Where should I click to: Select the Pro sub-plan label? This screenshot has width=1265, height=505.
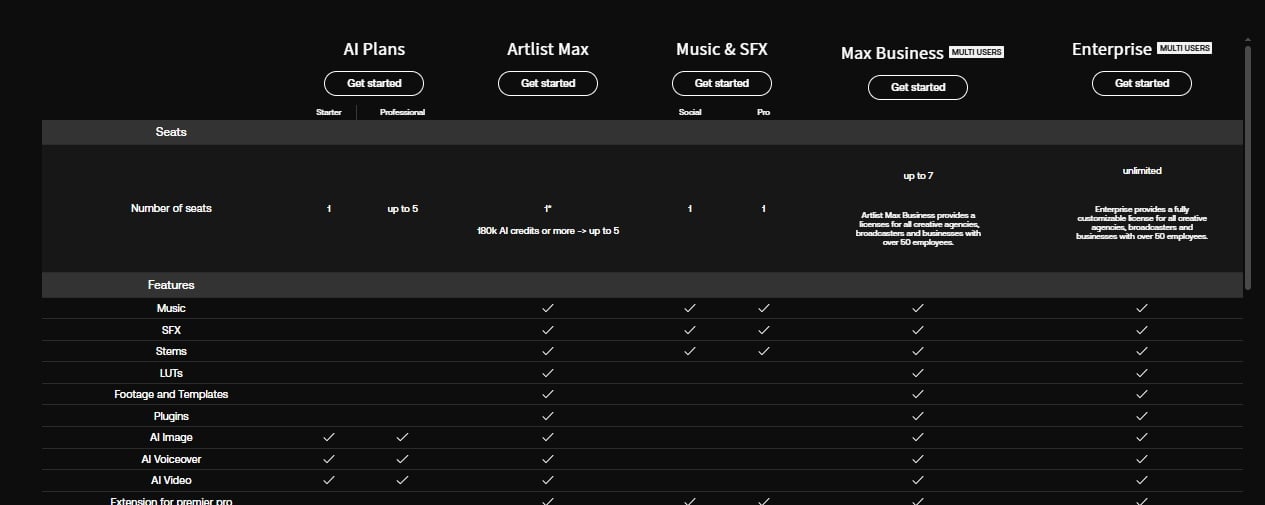763,112
